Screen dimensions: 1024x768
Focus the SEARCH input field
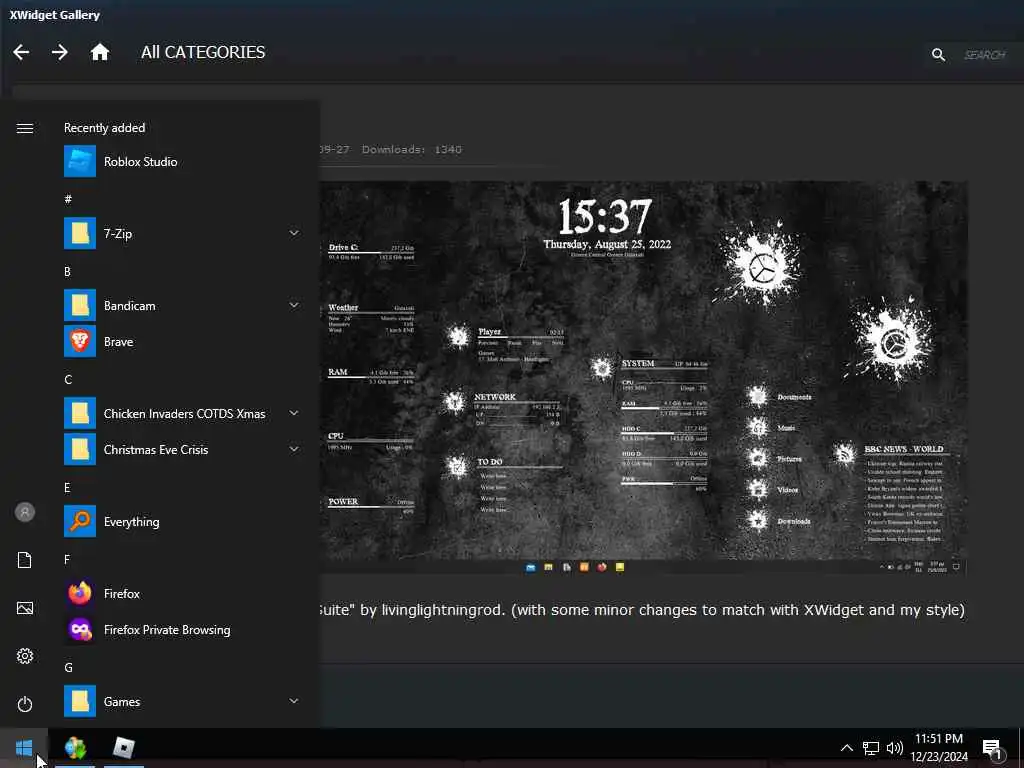(x=985, y=55)
